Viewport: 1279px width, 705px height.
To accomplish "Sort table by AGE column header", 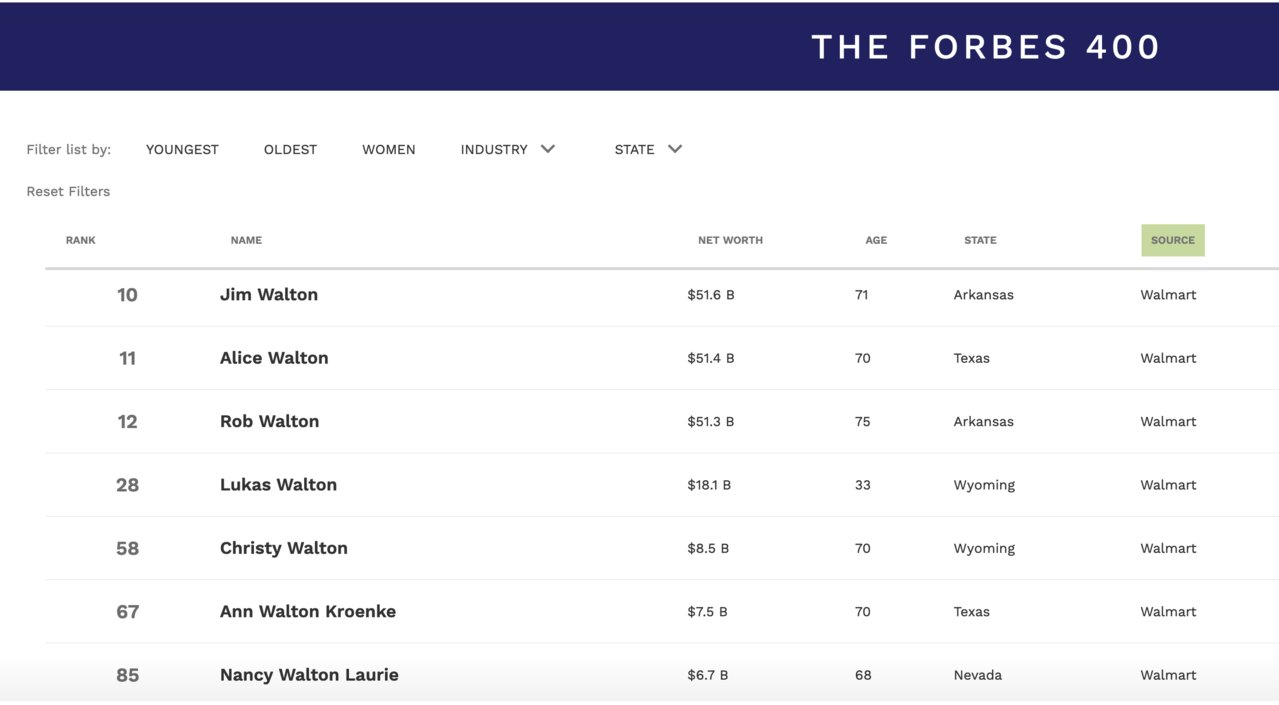I will coord(876,240).
